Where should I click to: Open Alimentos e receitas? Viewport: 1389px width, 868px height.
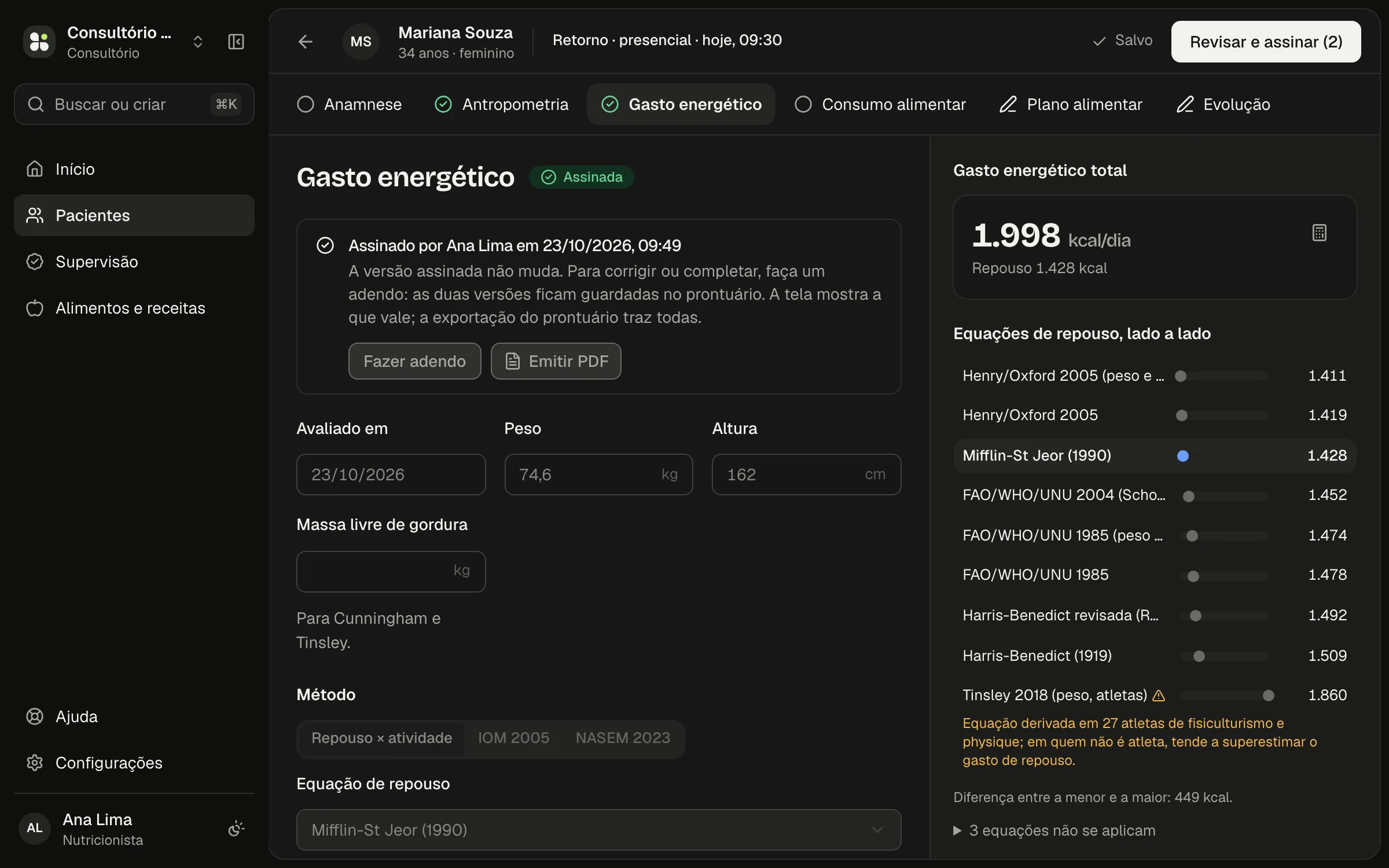(134, 308)
